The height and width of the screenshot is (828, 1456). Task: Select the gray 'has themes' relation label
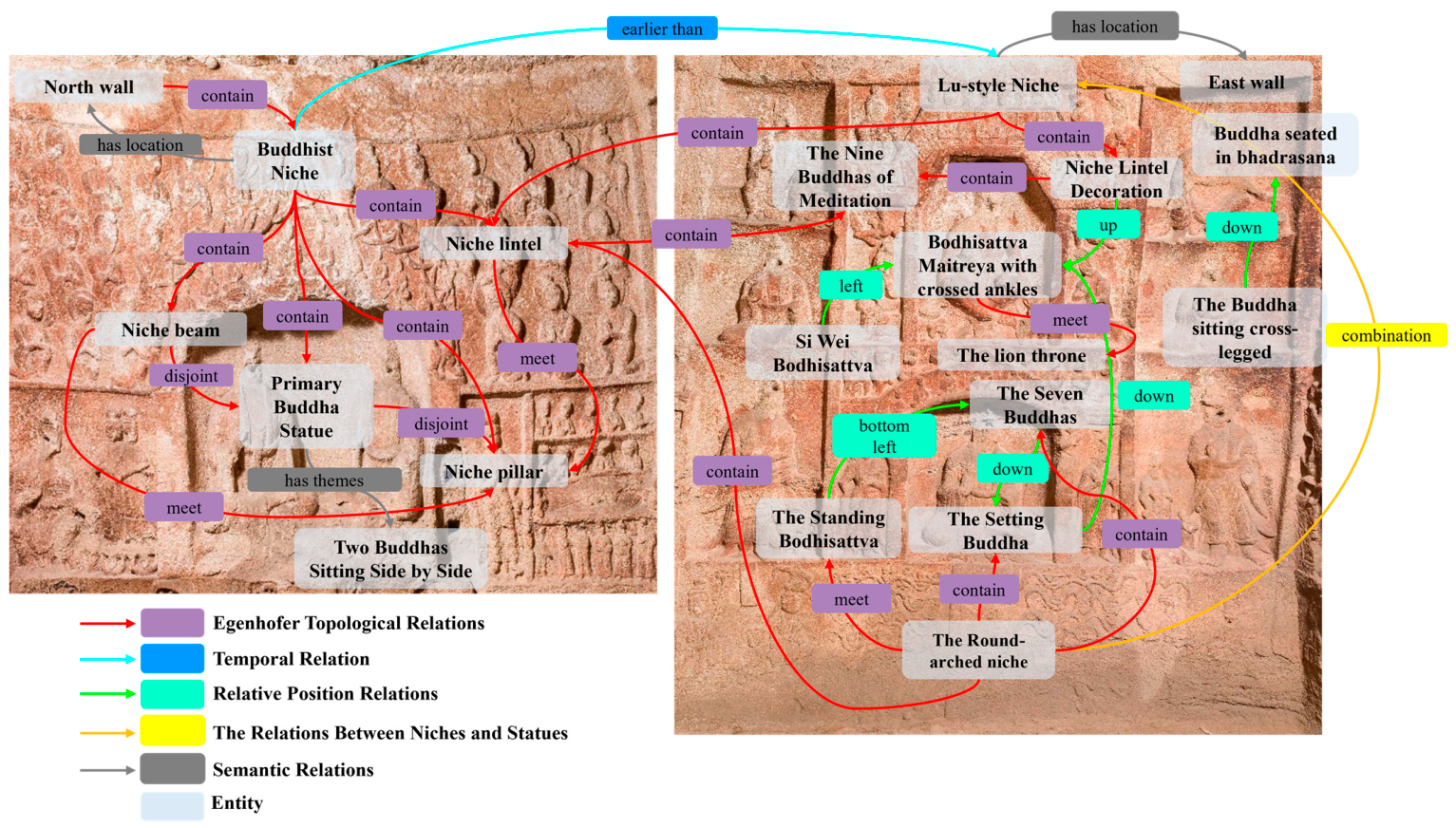point(324,480)
